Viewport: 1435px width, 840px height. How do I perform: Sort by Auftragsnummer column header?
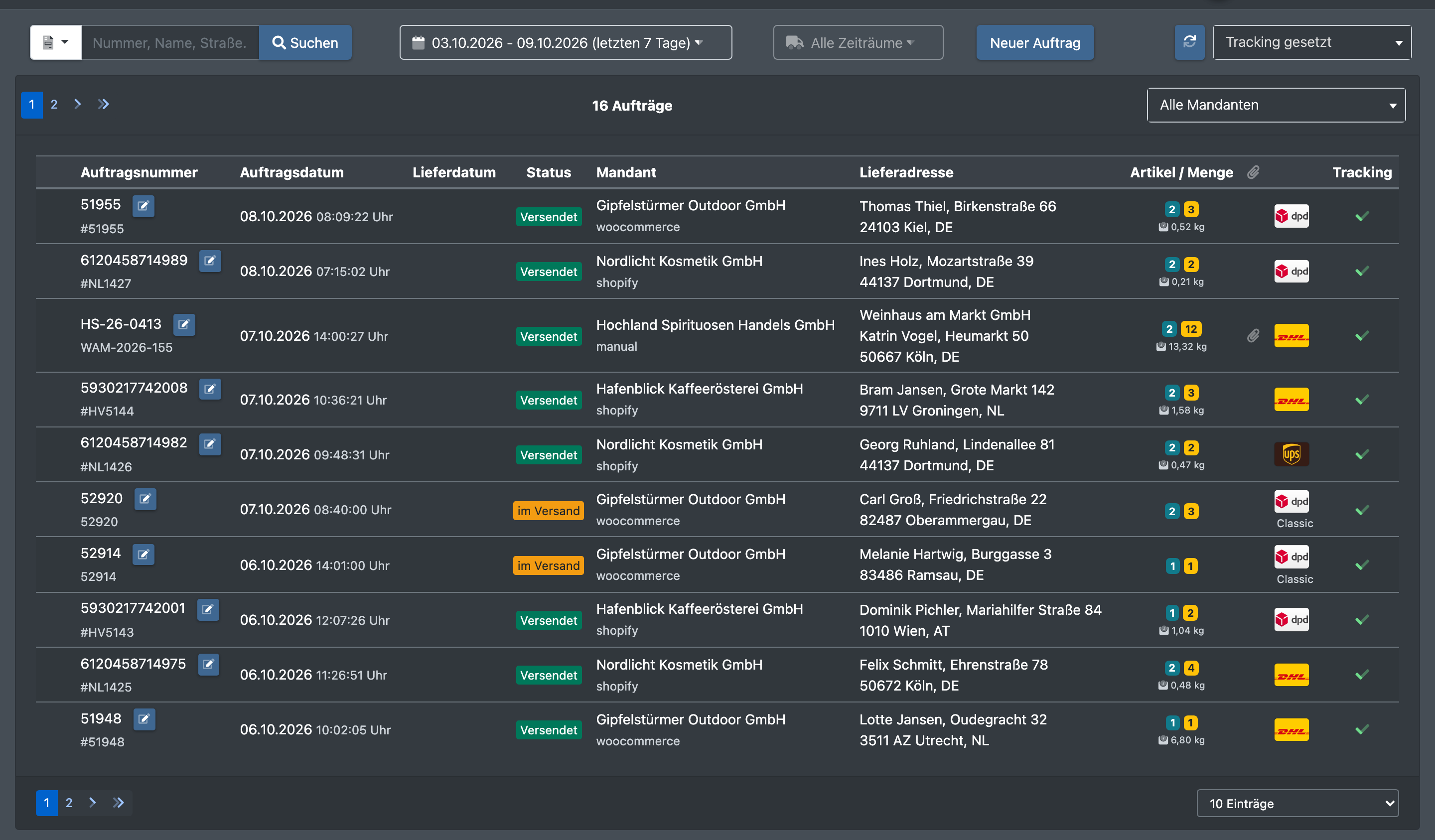pyautogui.click(x=139, y=172)
